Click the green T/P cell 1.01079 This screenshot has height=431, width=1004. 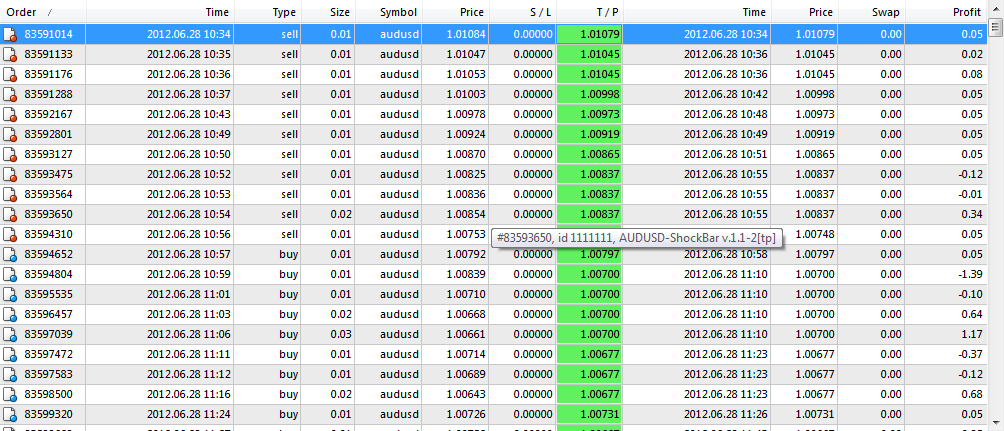[590, 35]
